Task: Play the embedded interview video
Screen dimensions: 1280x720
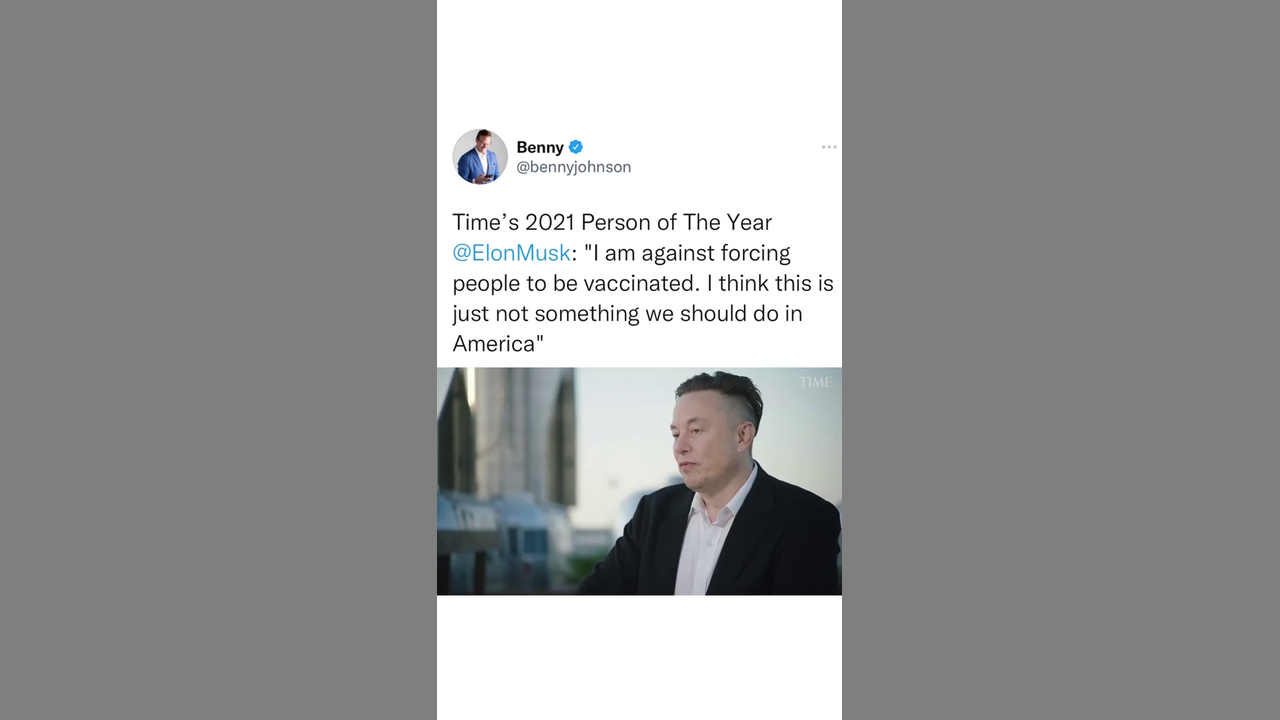Action: pyautogui.click(x=639, y=481)
